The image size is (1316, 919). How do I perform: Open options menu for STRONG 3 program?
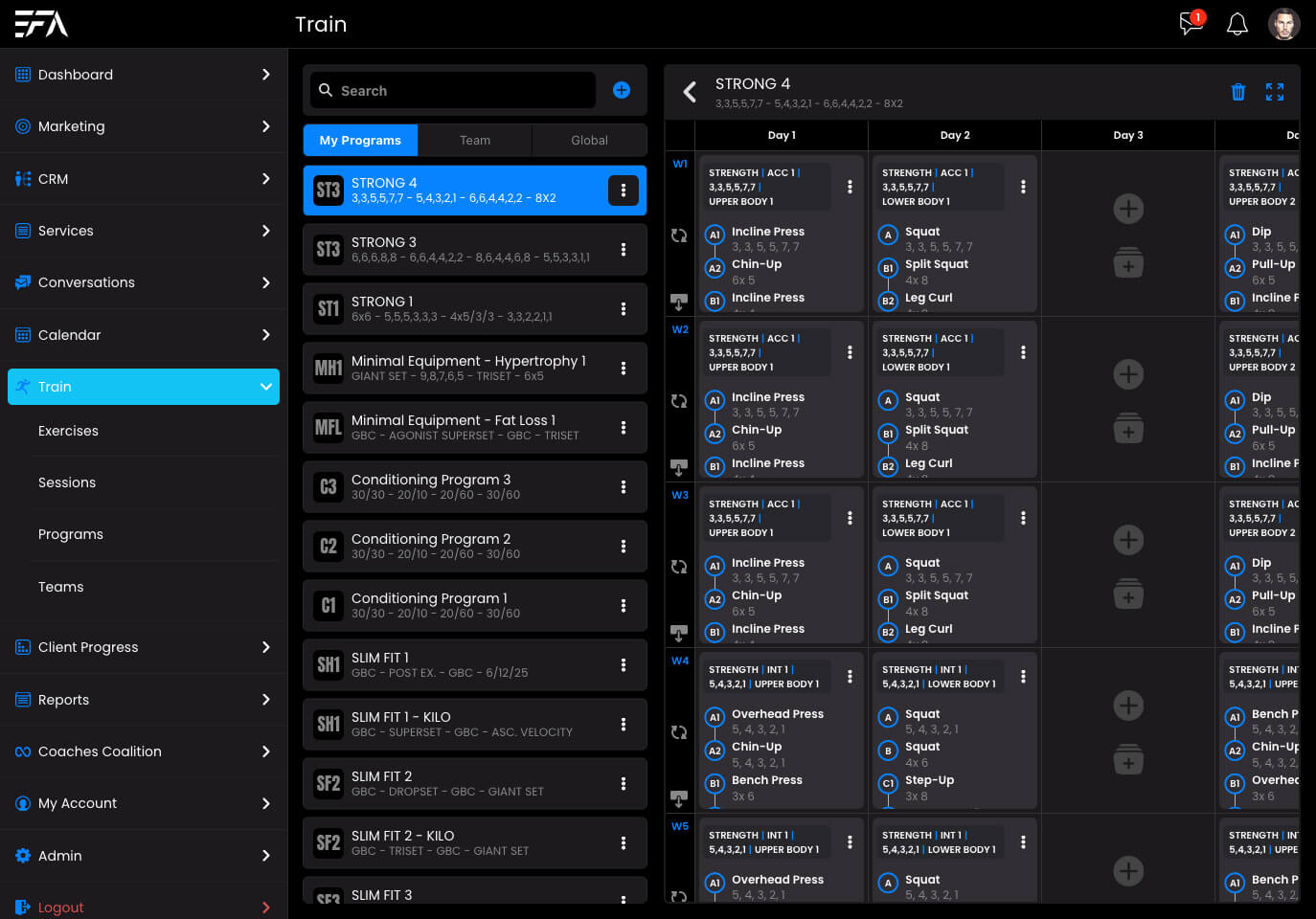(x=624, y=250)
